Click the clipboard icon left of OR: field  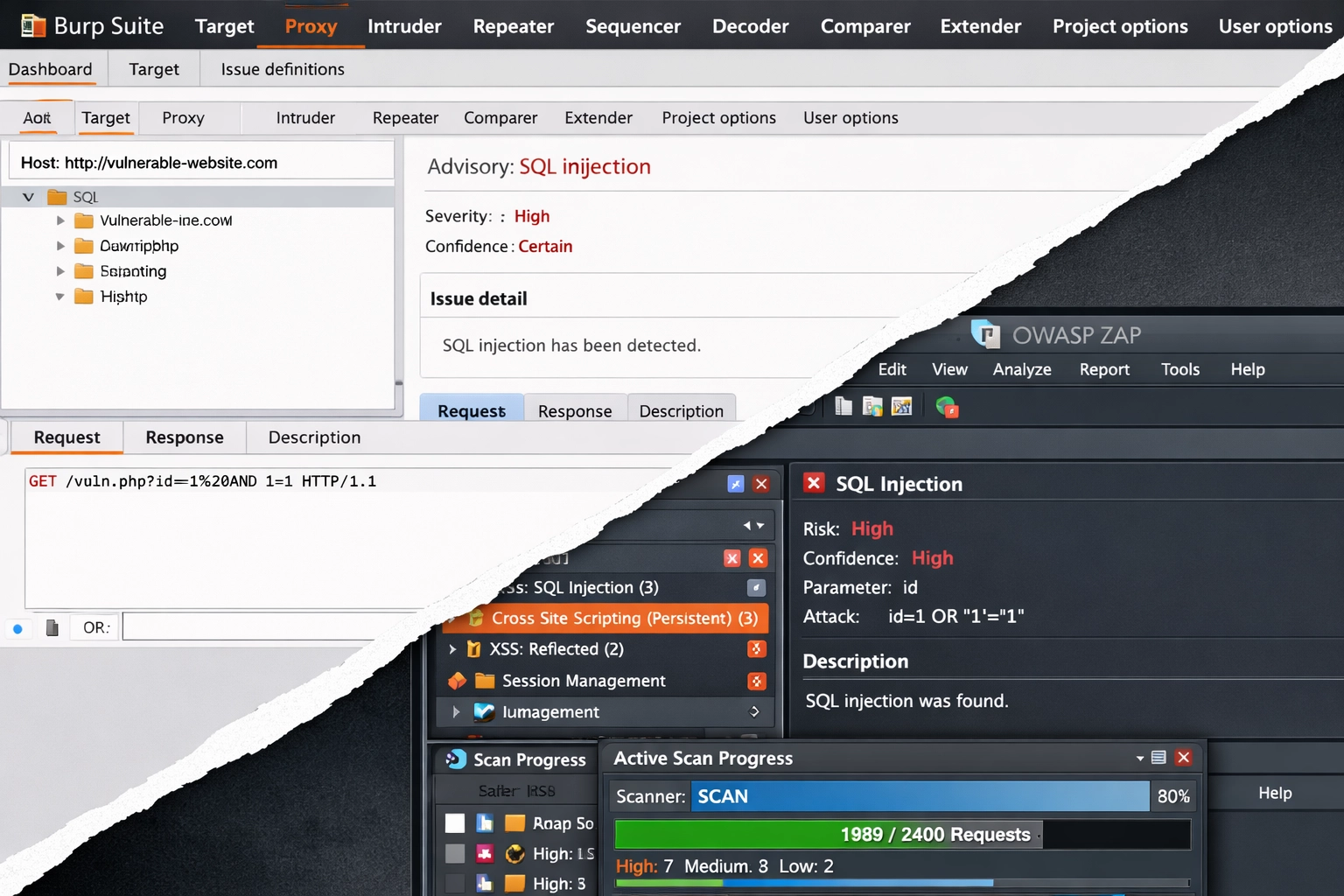click(x=52, y=627)
